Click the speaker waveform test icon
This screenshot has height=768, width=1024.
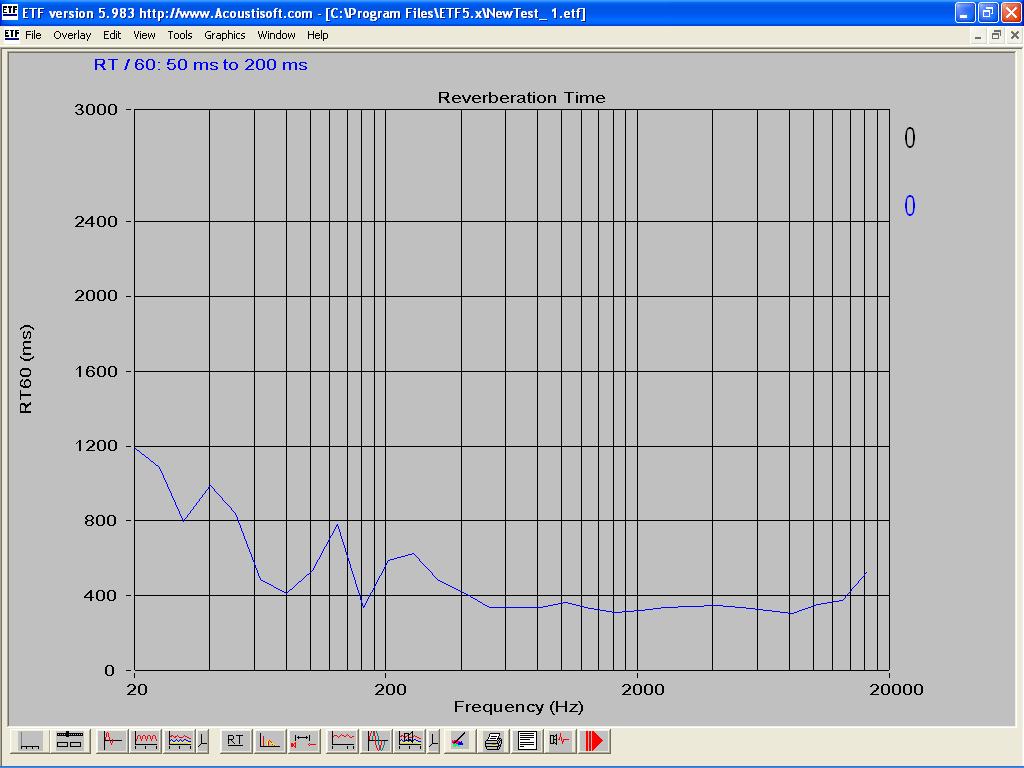[x=560, y=741]
